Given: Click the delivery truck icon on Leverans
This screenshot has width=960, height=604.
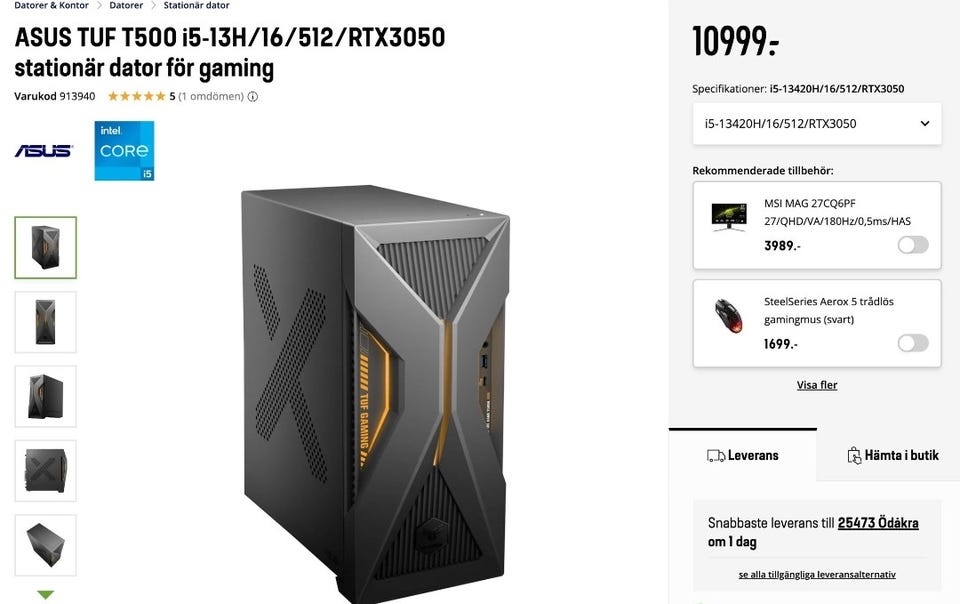Looking at the screenshot, I should [715, 456].
